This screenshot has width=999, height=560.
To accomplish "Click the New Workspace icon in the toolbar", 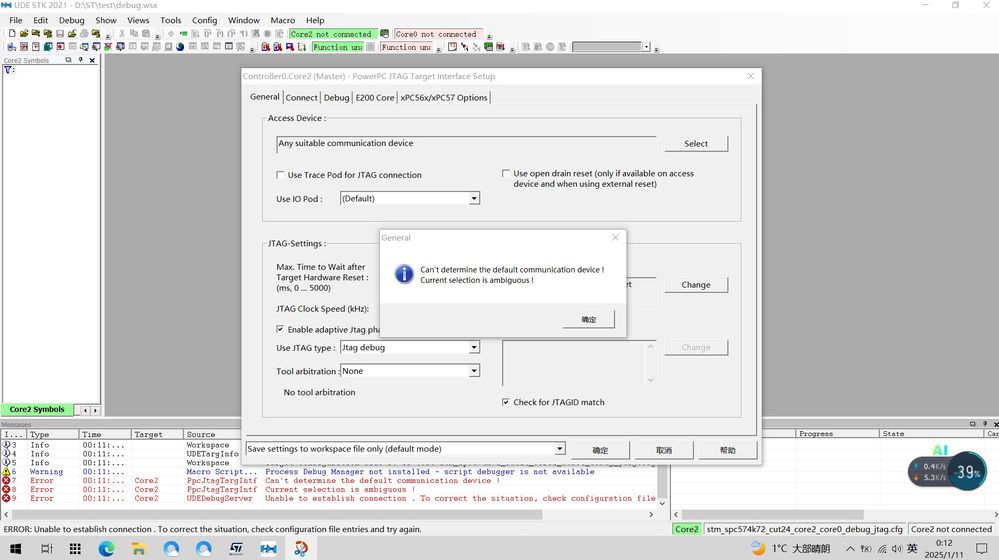I will click(x=12, y=33).
